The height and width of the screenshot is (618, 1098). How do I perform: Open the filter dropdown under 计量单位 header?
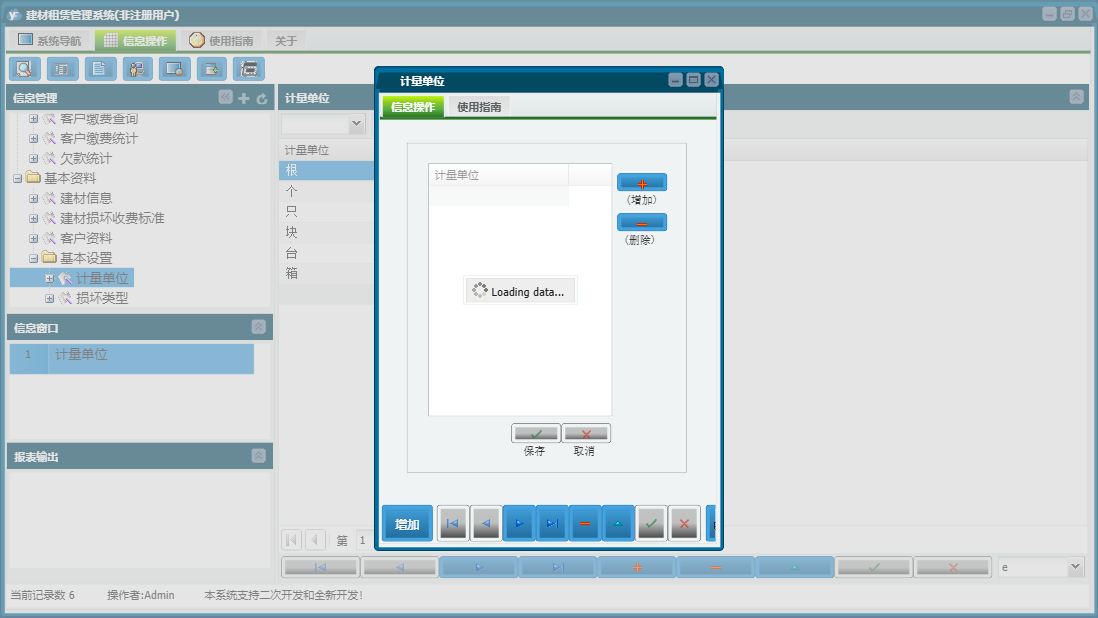pyautogui.click(x=356, y=123)
